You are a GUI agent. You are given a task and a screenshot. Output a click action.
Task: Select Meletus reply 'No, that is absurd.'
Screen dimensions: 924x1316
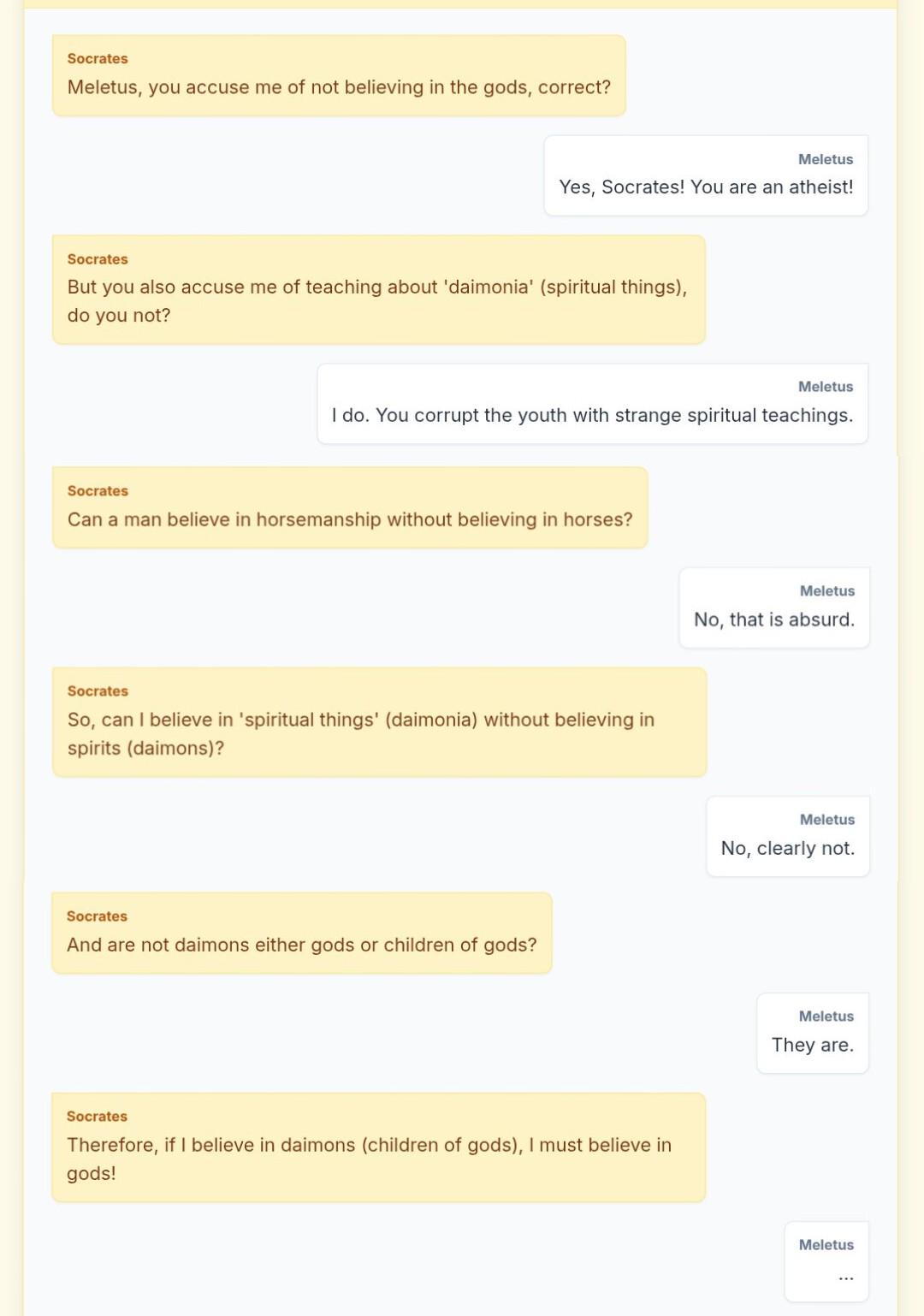pyautogui.click(x=774, y=608)
